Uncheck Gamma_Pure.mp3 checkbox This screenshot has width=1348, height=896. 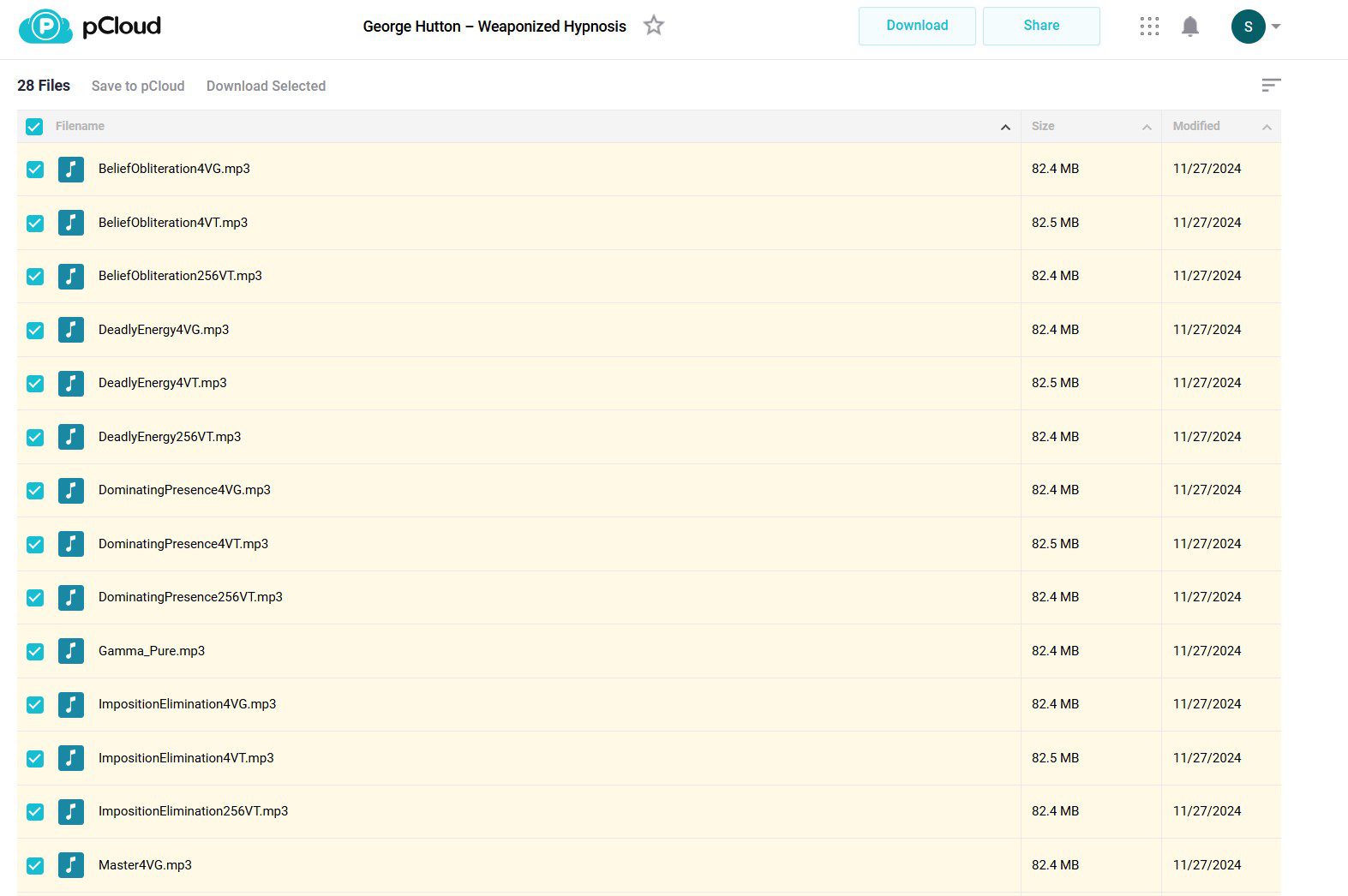pyautogui.click(x=35, y=651)
